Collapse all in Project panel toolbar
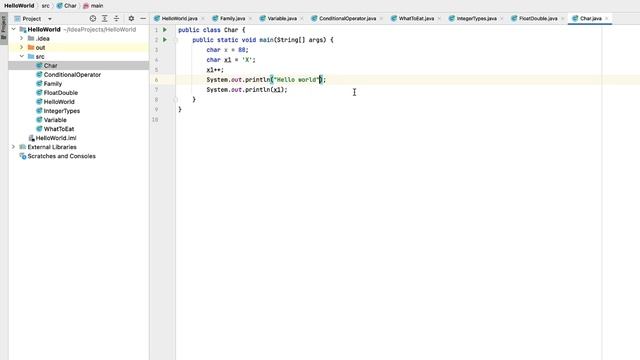Image resolution: width=640 pixels, height=360 pixels. (x=116, y=18)
